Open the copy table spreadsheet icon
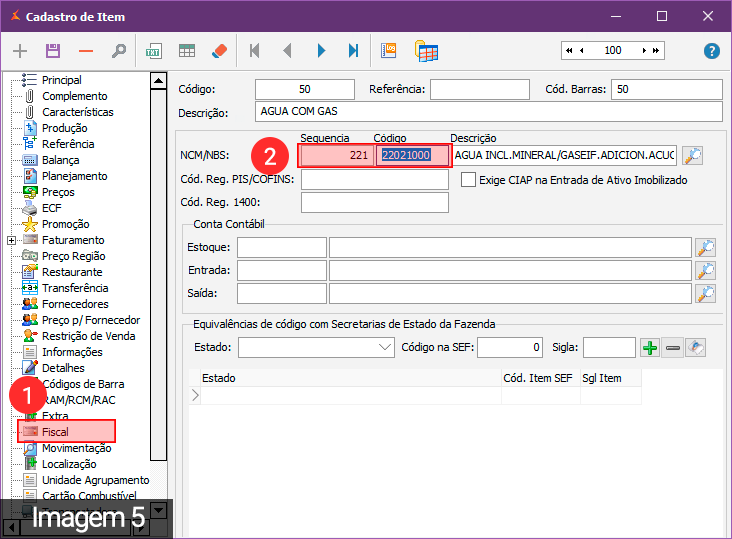Screen dimensions: 732x539 (426, 51)
